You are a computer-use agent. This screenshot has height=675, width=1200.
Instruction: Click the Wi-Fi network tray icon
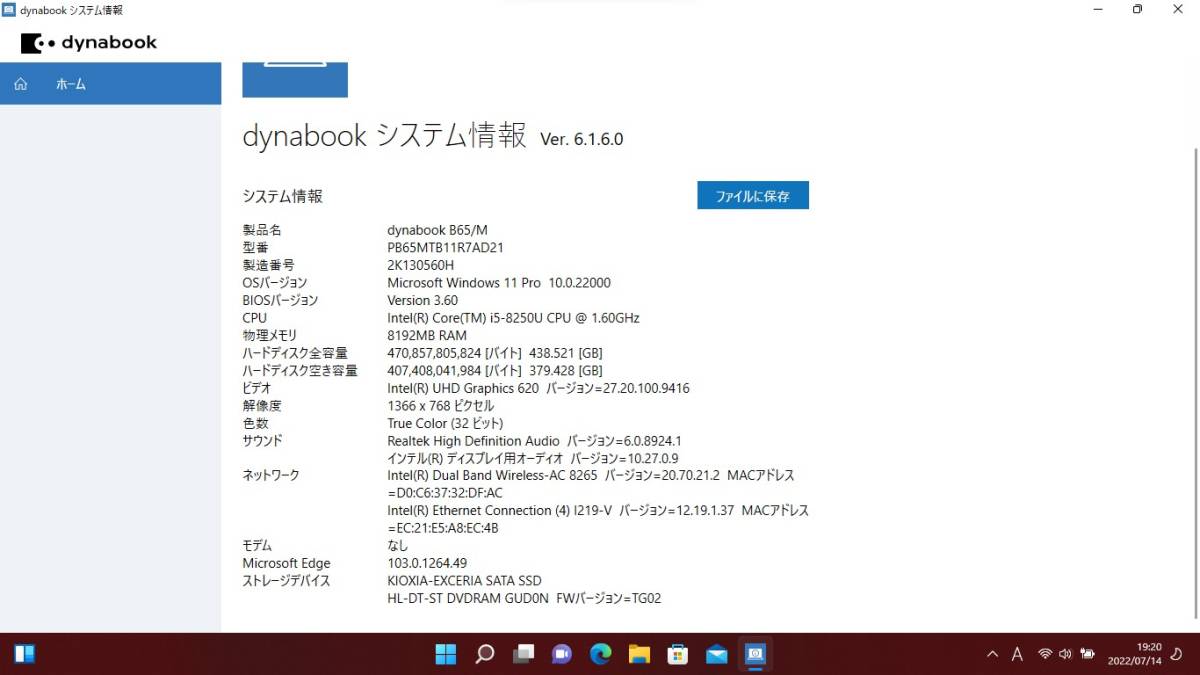[x=1045, y=654]
